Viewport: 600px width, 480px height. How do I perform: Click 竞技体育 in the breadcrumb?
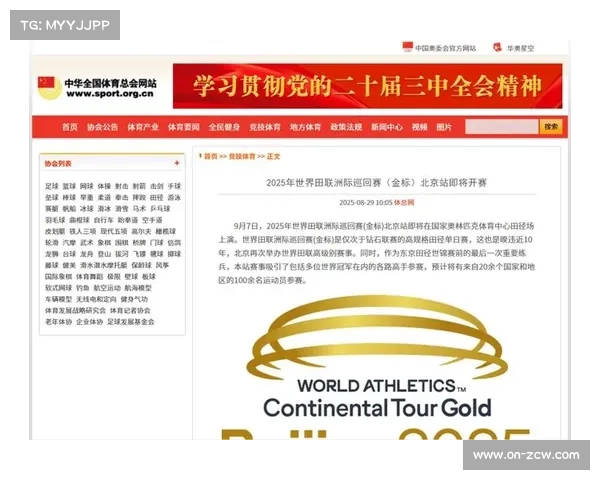tap(242, 156)
